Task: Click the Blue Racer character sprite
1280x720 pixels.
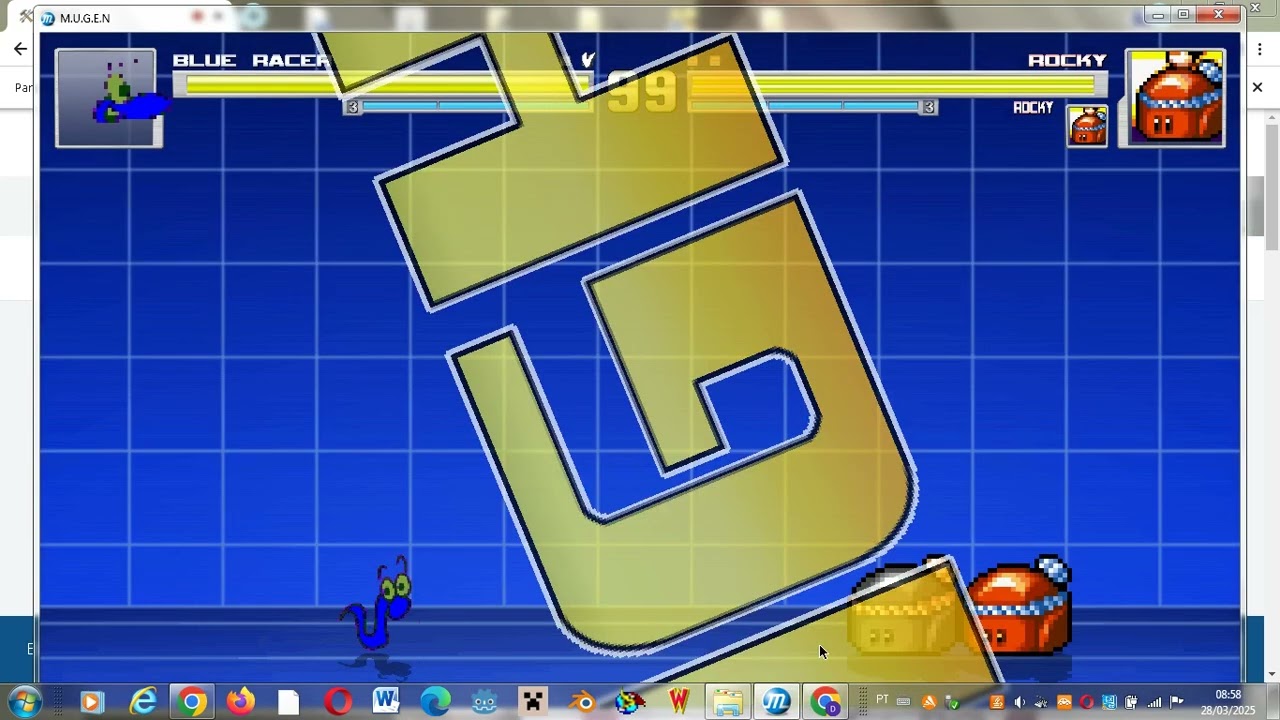Action: pos(377,605)
